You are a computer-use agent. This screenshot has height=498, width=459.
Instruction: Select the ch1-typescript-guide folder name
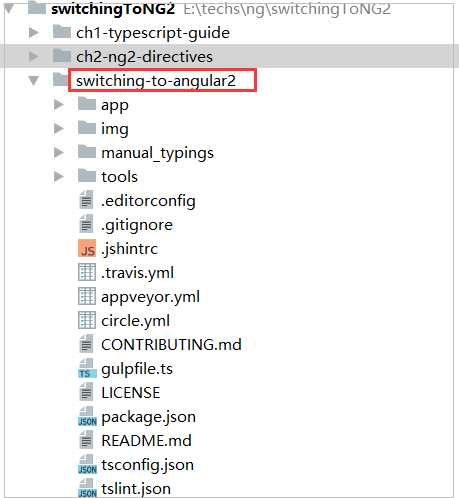tap(153, 33)
